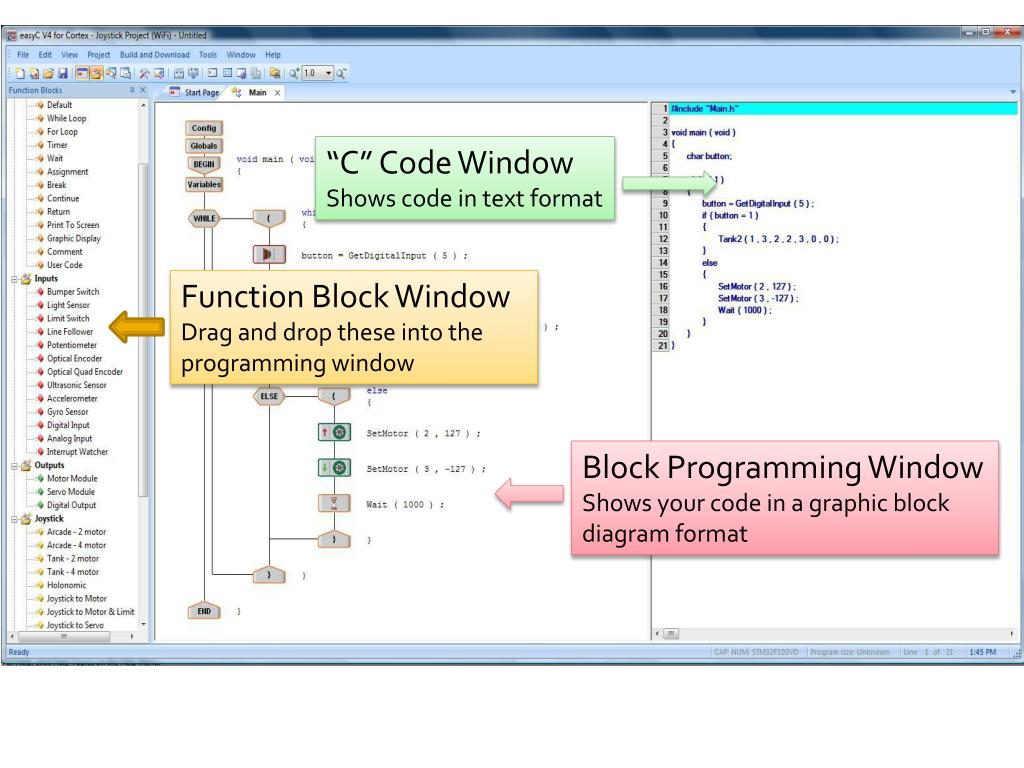Click the GetDigitalInput block icon
Viewport: 1024px width, 768px height.
269,254
